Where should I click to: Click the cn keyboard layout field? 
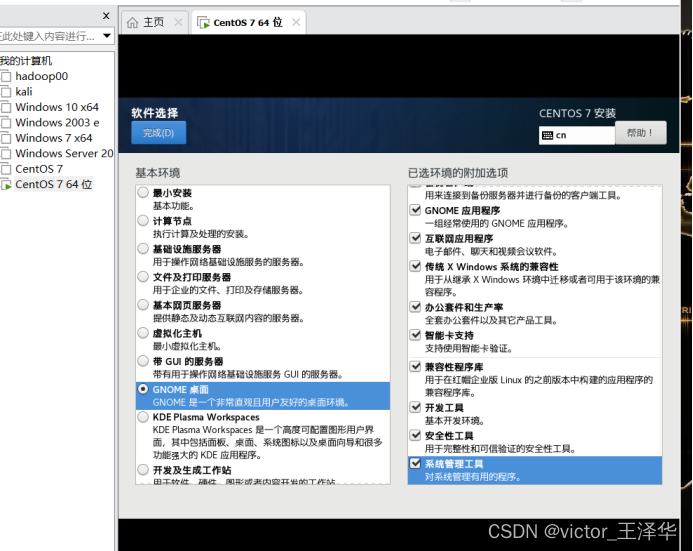click(x=577, y=135)
